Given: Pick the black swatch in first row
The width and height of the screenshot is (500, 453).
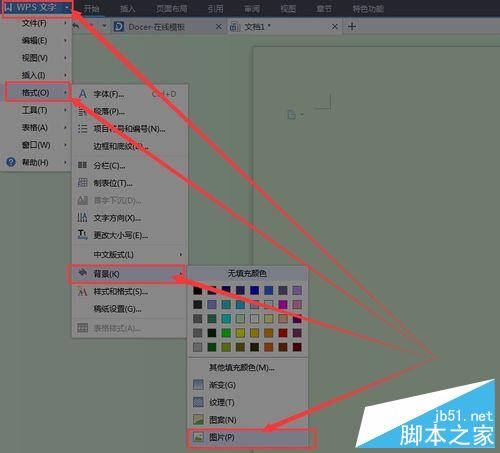Looking at the screenshot, I should (x=198, y=290).
